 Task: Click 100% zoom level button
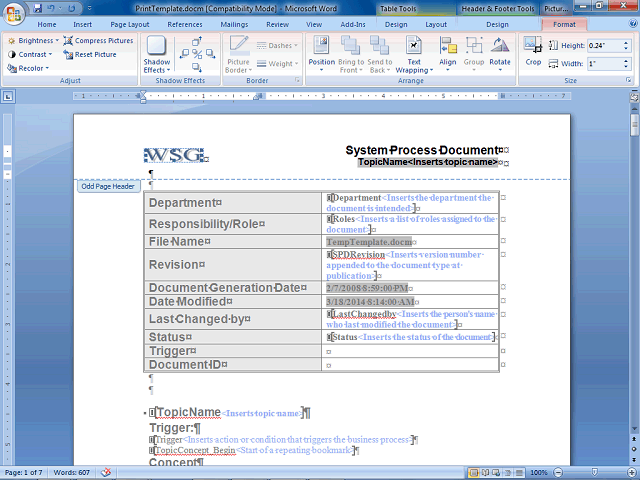pyautogui.click(x=539, y=473)
